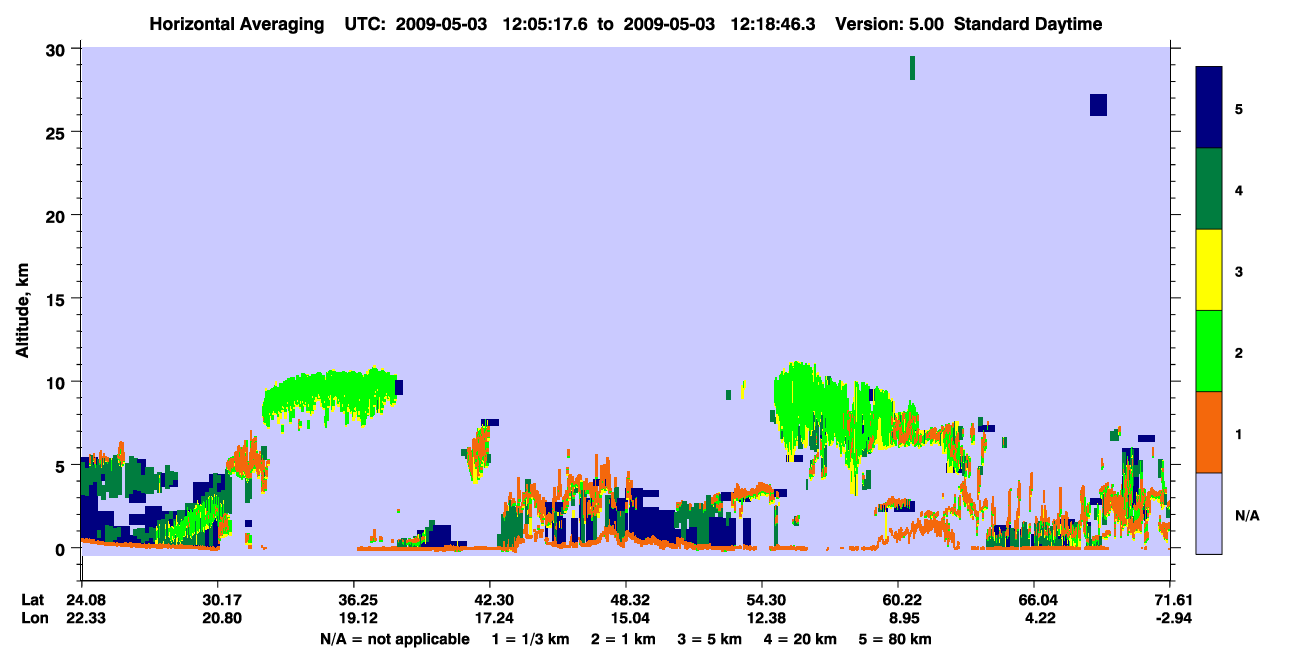Image resolution: width=1300 pixels, height=667 pixels.
Task: Click legend text 'N/A = not applicable'
Action: tap(394, 639)
